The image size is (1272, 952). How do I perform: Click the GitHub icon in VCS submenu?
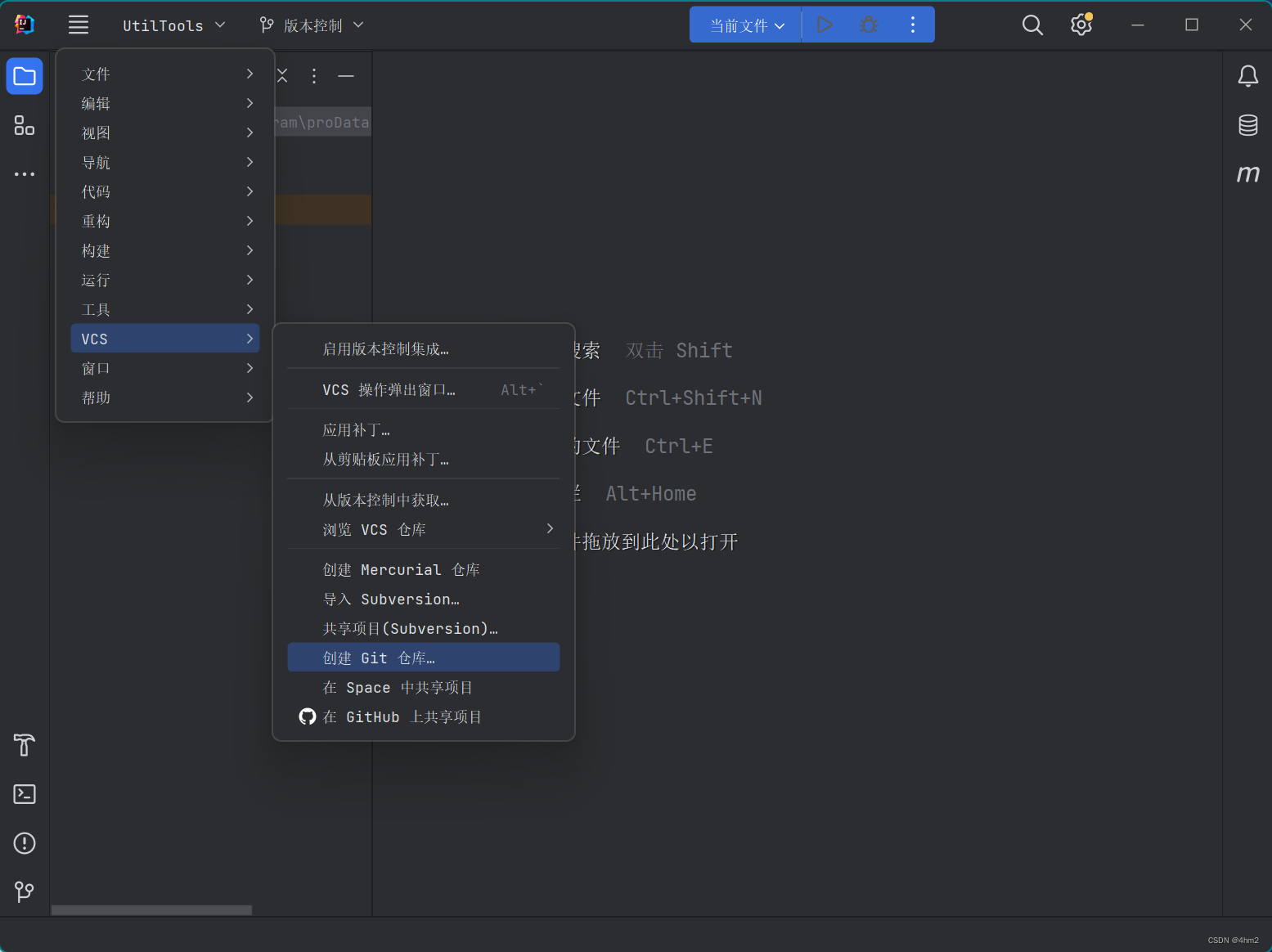(308, 716)
